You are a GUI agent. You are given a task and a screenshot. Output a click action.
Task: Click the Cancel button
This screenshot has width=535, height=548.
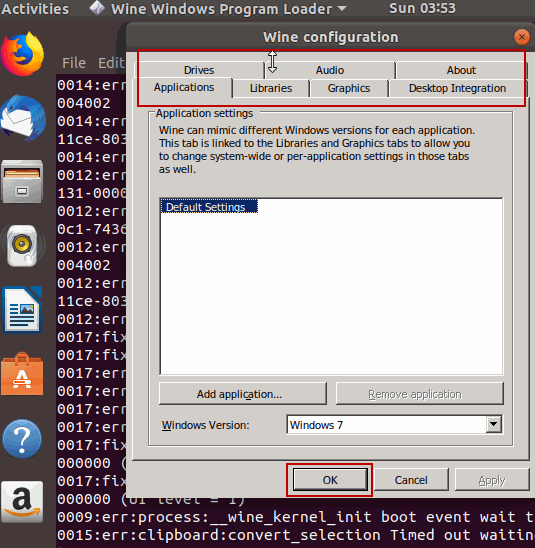tap(411, 480)
